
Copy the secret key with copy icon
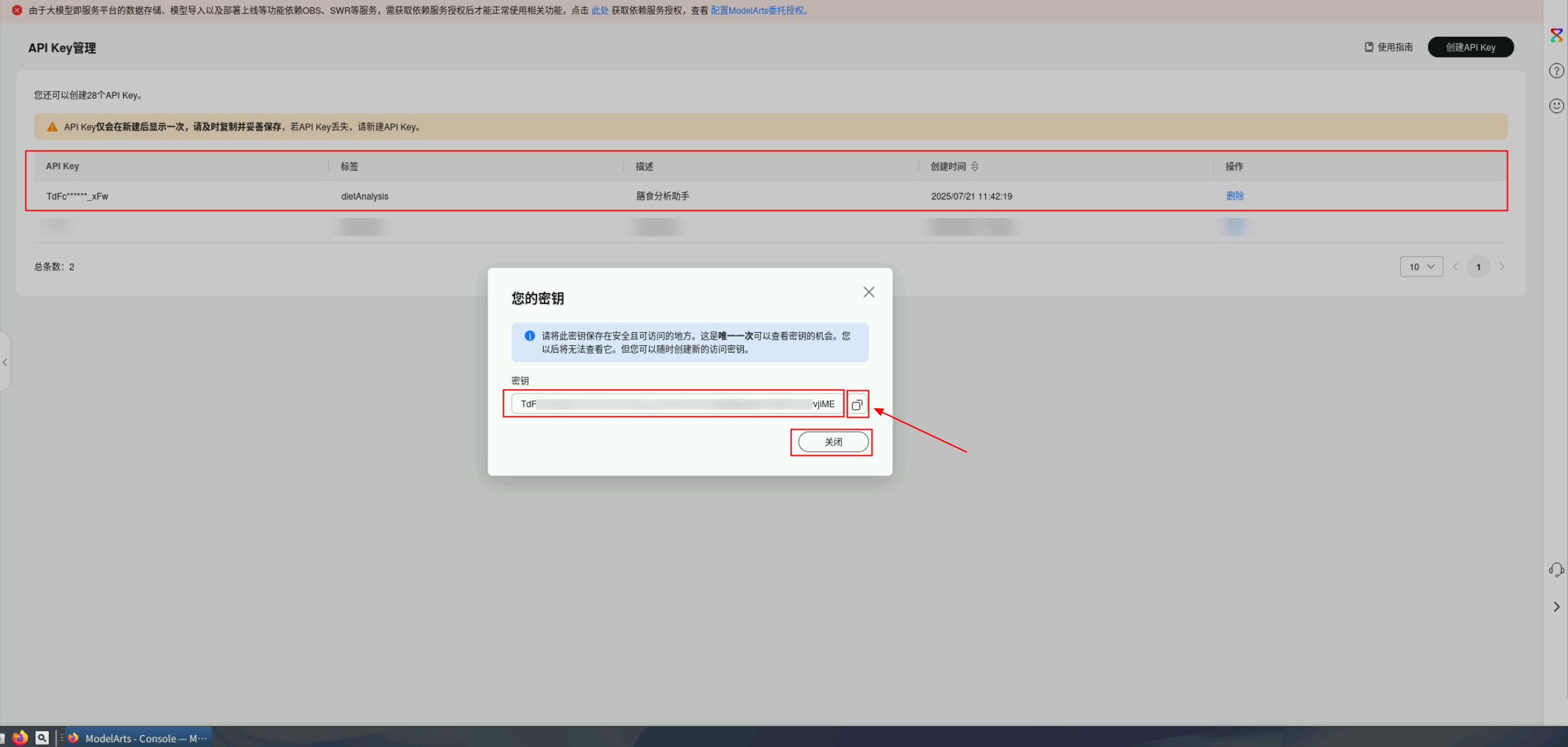857,404
